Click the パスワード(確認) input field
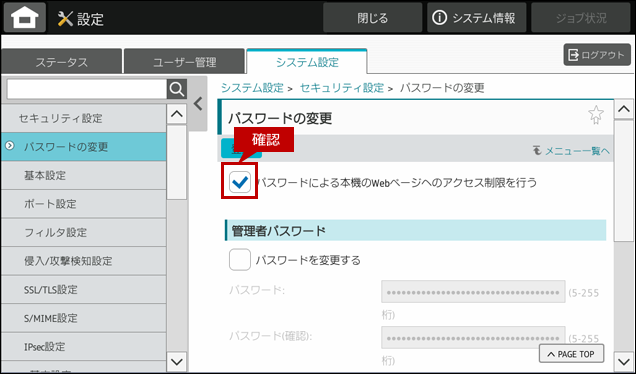Image resolution: width=636 pixels, height=374 pixels. pyautogui.click(x=473, y=337)
